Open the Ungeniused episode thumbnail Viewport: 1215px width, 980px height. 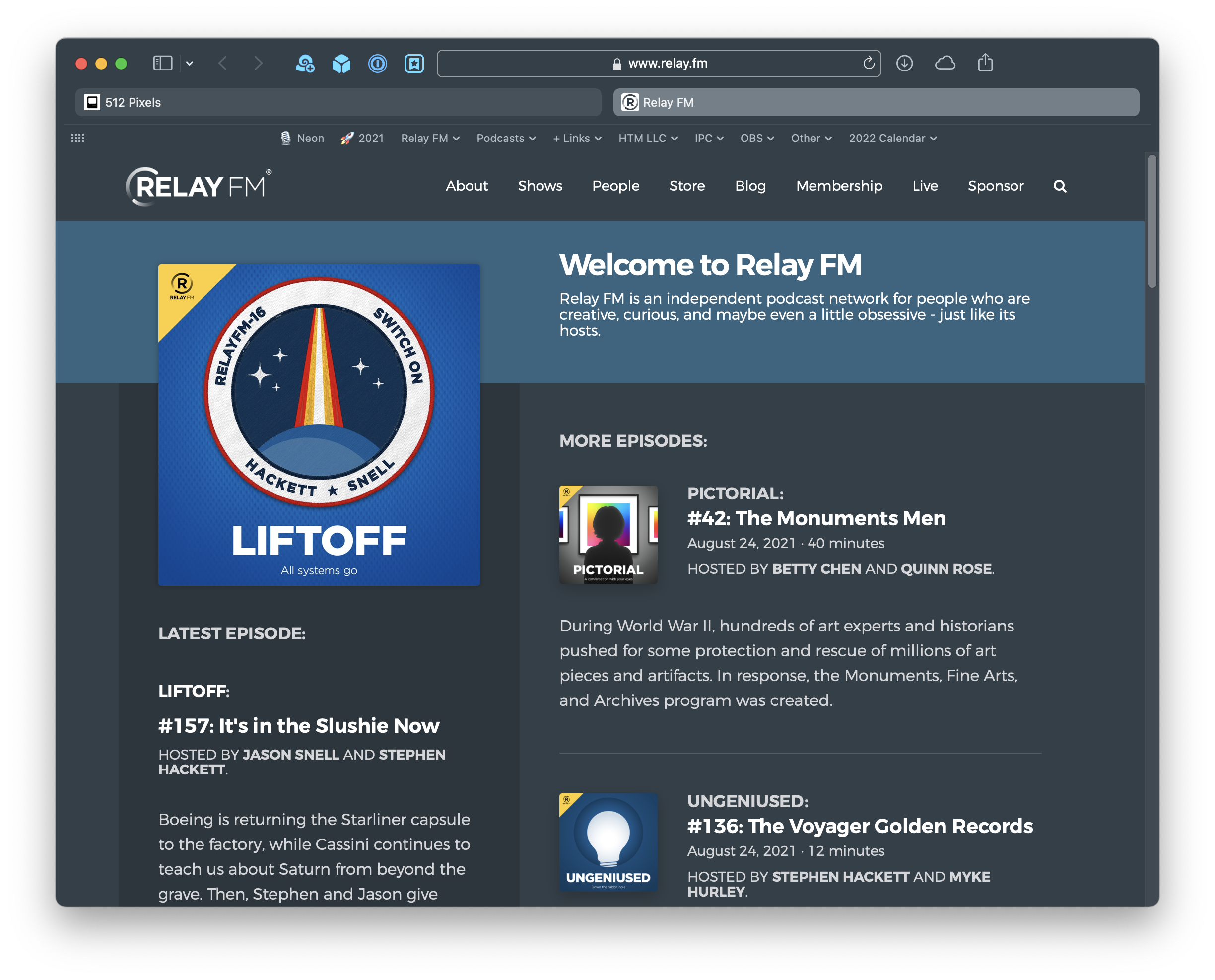pyautogui.click(x=608, y=841)
